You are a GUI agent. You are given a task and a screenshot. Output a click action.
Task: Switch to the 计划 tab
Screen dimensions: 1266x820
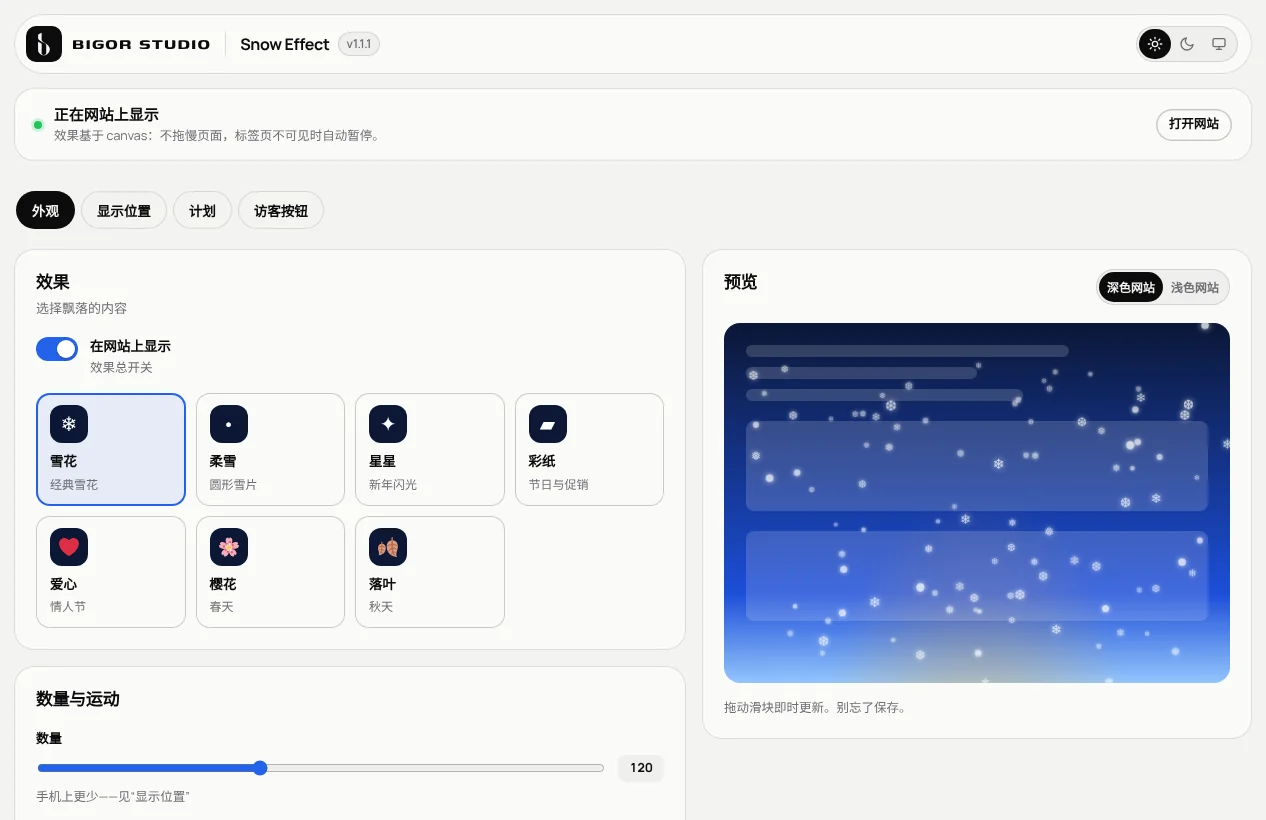[x=202, y=210]
